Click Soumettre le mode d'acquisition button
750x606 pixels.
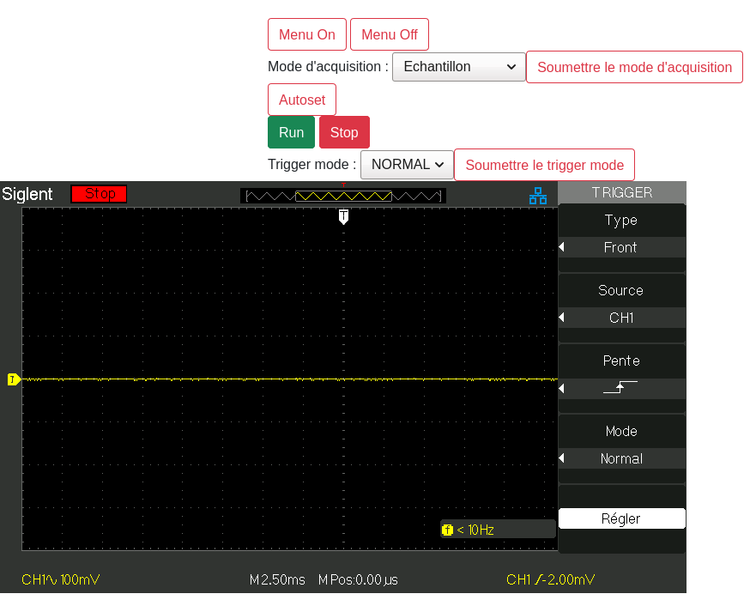coord(634,67)
